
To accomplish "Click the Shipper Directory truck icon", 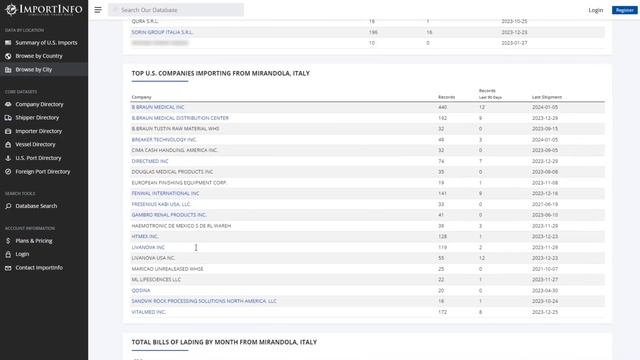I will click(8, 118).
